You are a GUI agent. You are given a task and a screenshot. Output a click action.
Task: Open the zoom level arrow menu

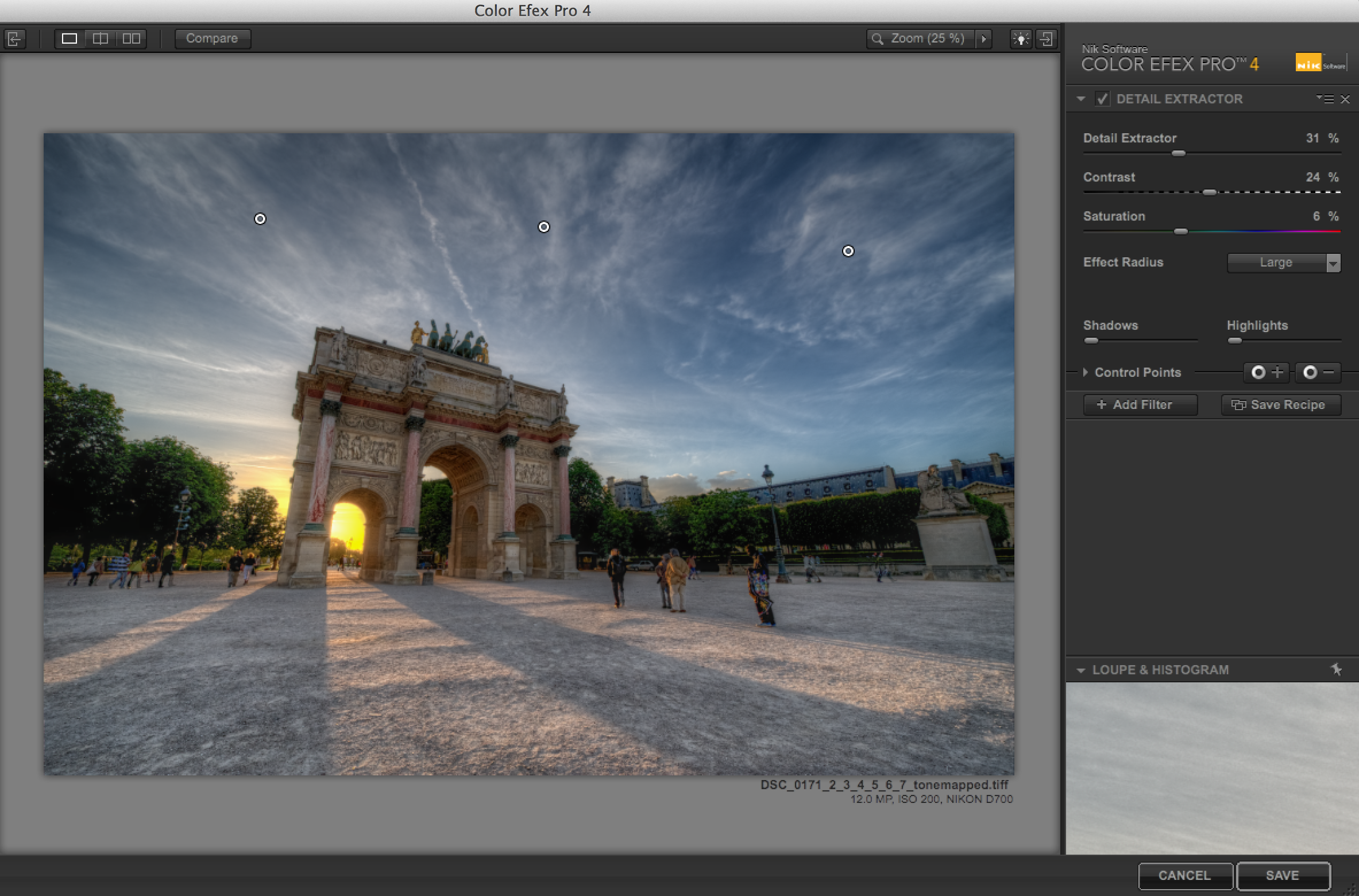click(x=983, y=39)
